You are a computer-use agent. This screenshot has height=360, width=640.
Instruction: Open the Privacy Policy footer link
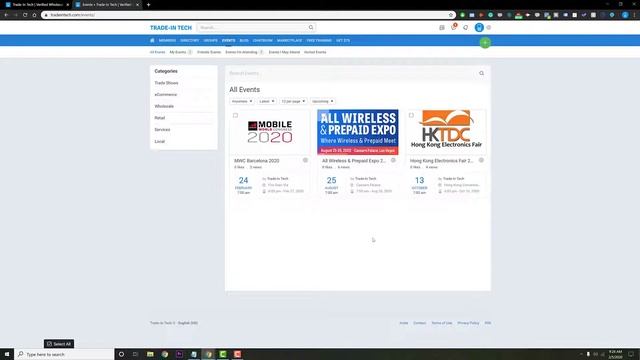[468, 323]
